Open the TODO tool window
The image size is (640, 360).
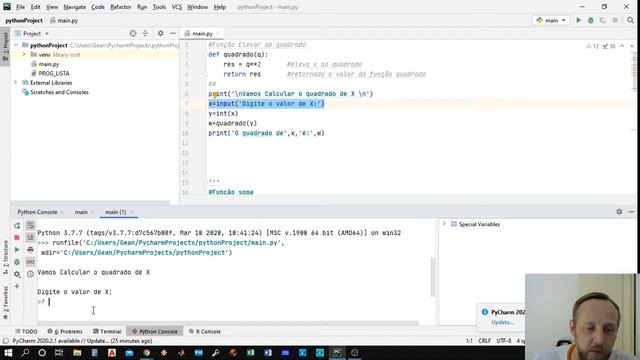click(26, 331)
